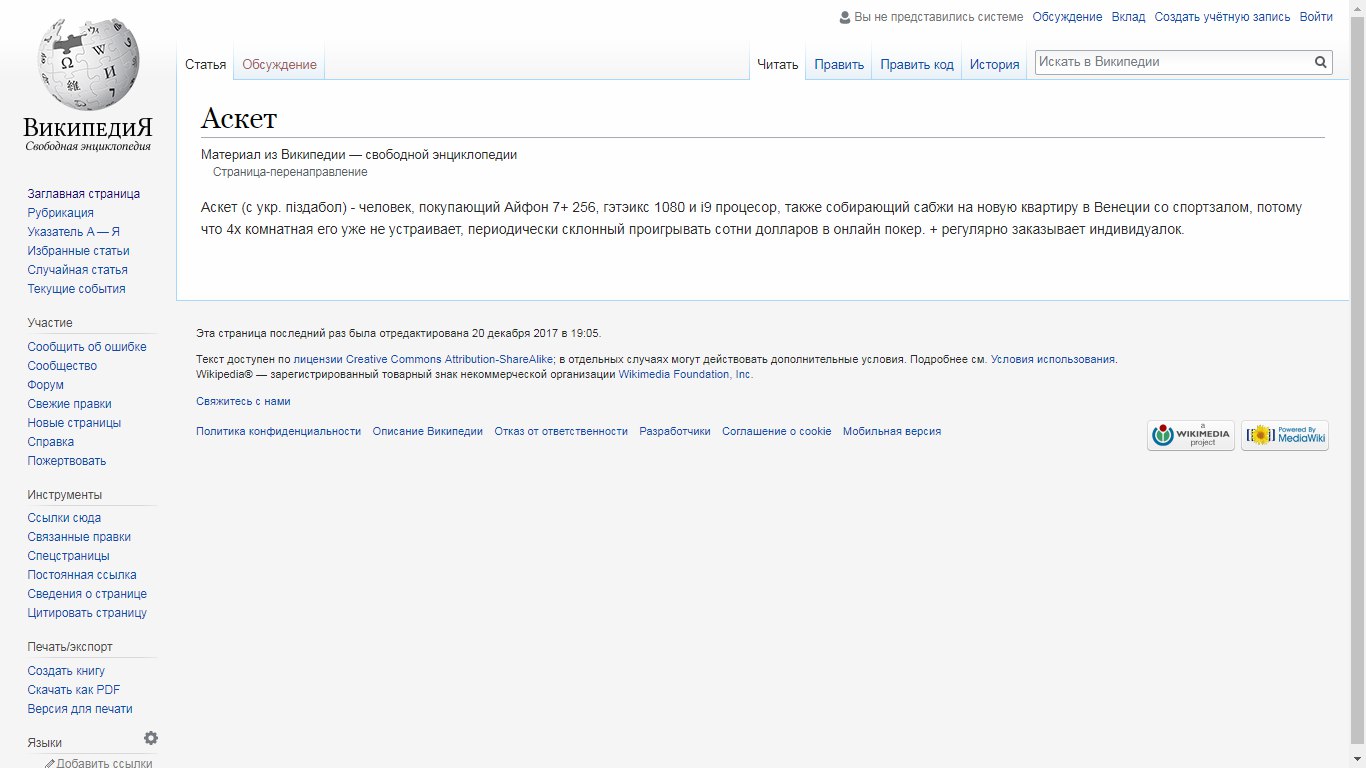
Task: Go to Случайная статья in sidebar
Action: tap(77, 270)
